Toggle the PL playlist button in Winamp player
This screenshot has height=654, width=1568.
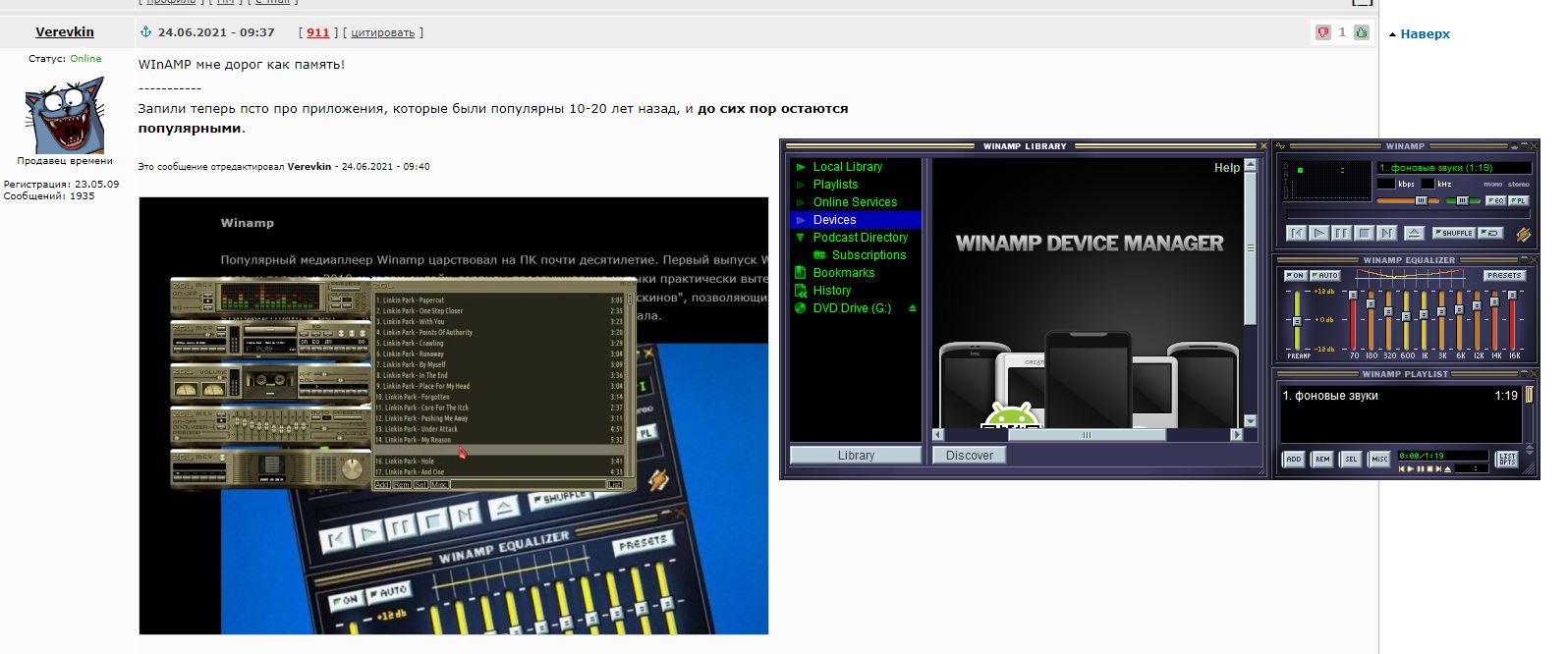pos(1519,200)
